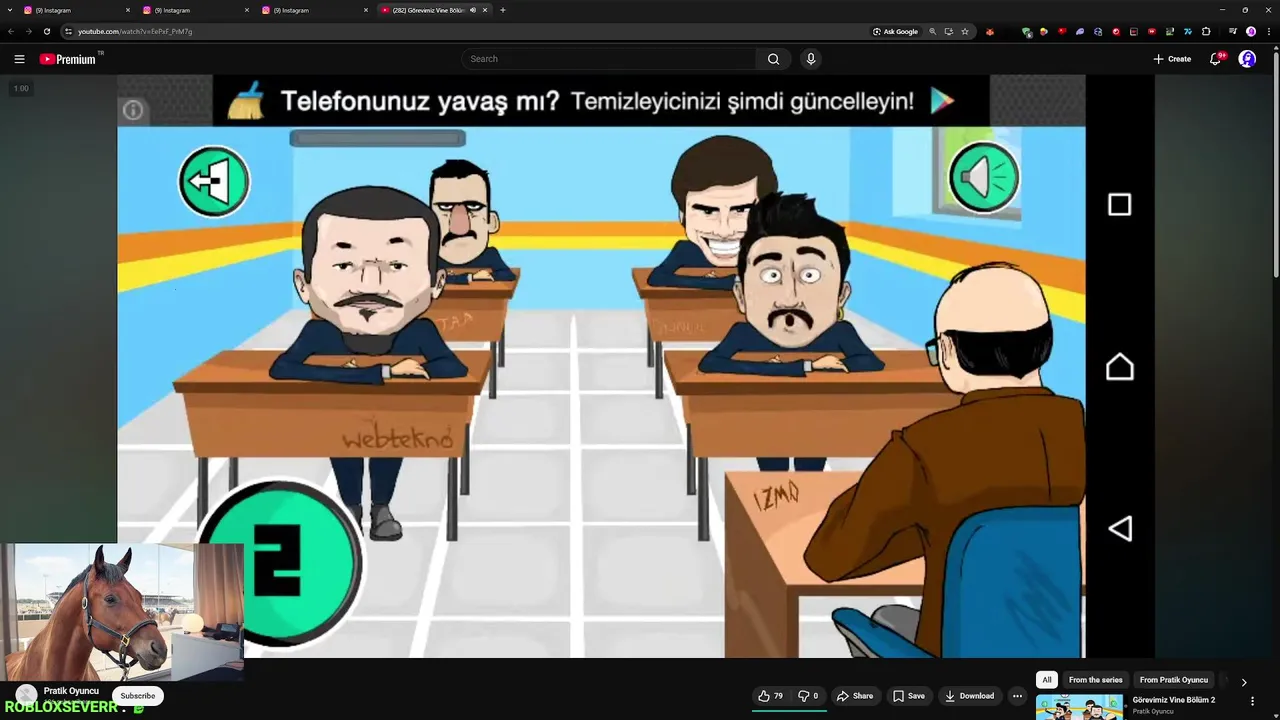Screen dimensions: 1280x720
Task: Toggle in-game green speaker sound button
Action: point(984,178)
